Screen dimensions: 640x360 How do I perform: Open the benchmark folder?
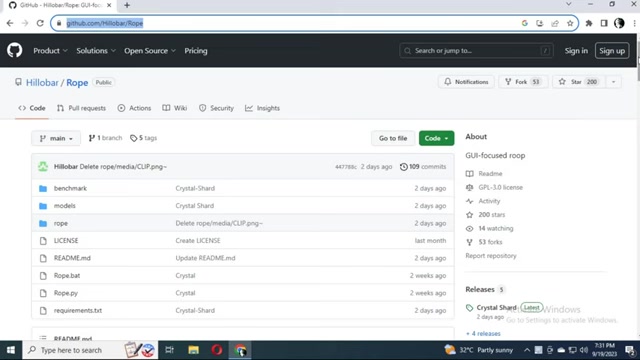(x=70, y=188)
